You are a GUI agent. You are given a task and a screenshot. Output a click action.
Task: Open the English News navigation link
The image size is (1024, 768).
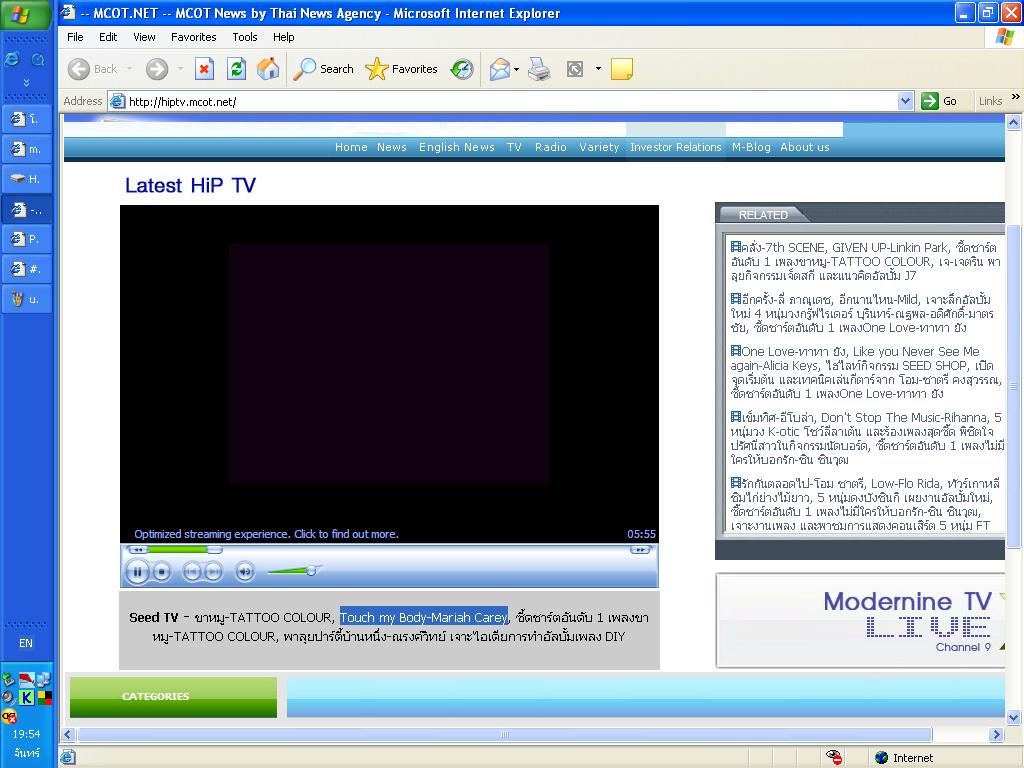(x=456, y=147)
